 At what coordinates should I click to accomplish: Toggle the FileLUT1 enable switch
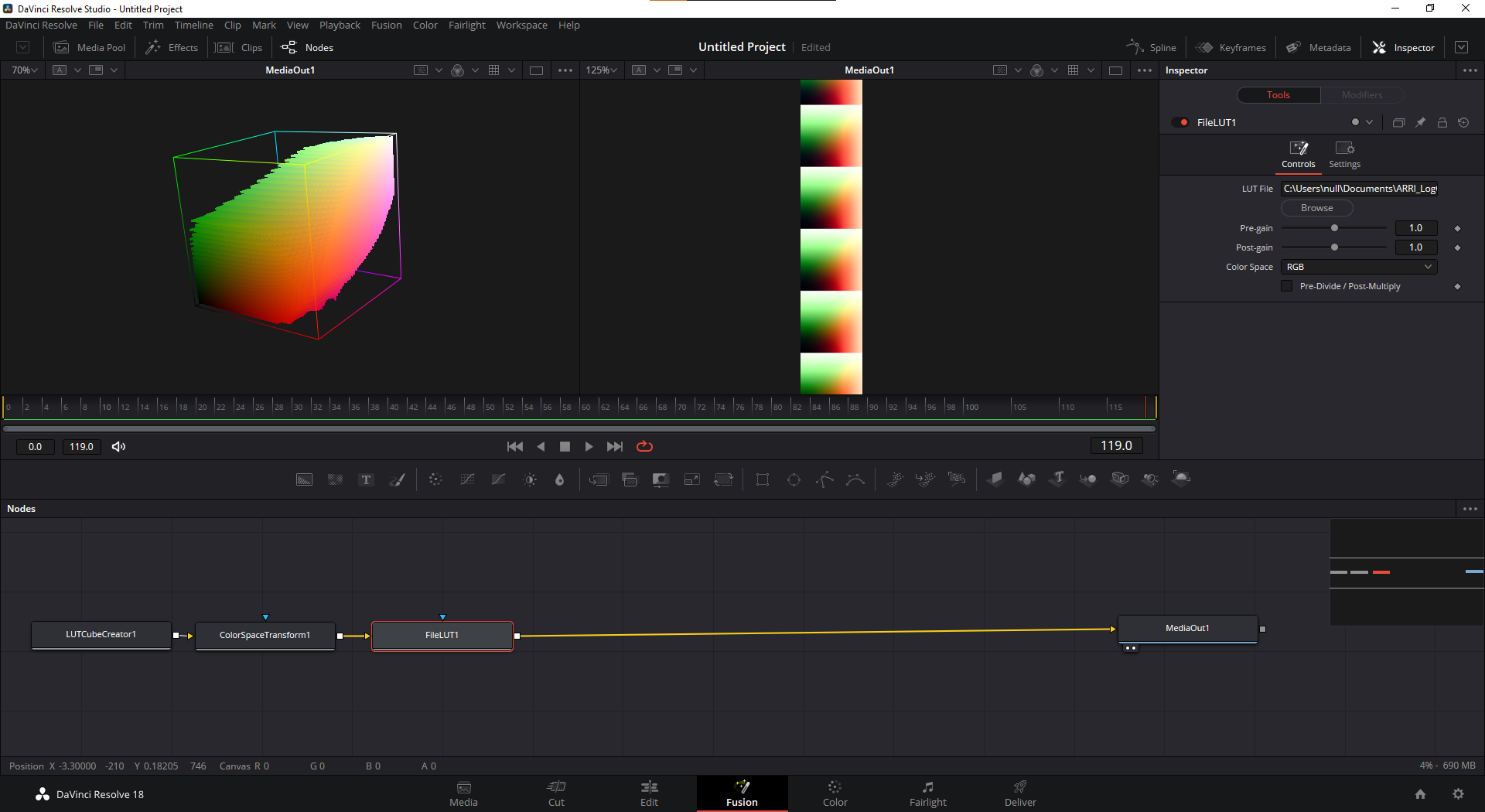(1180, 123)
